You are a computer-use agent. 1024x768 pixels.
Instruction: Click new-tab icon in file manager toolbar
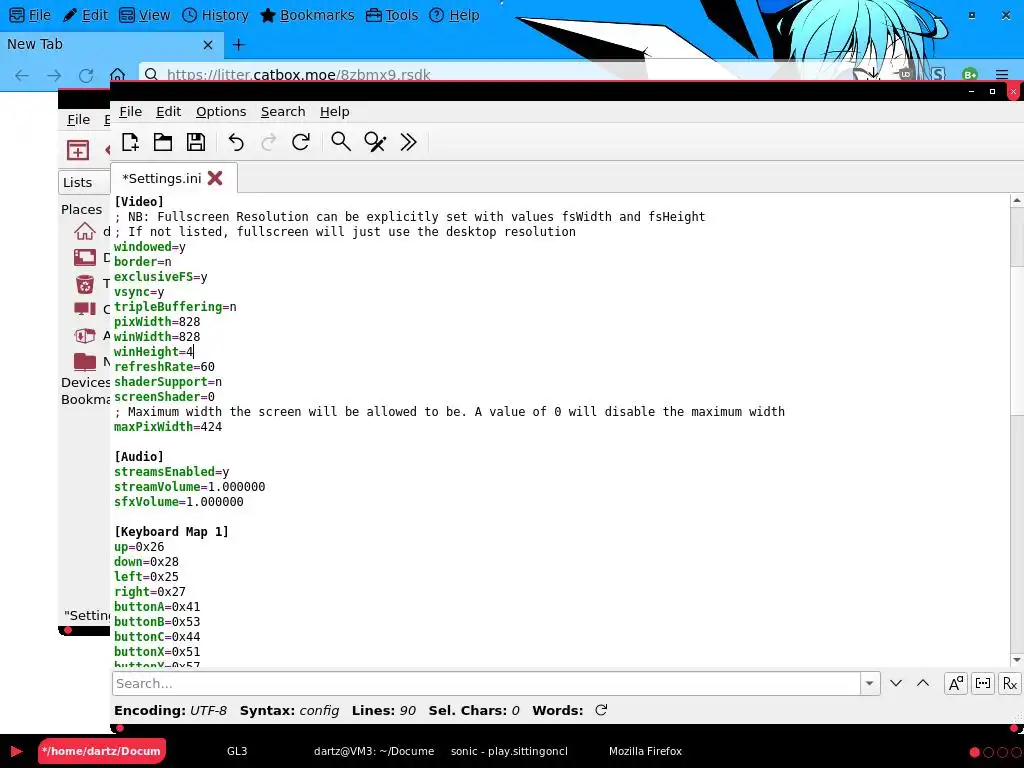[x=78, y=150]
